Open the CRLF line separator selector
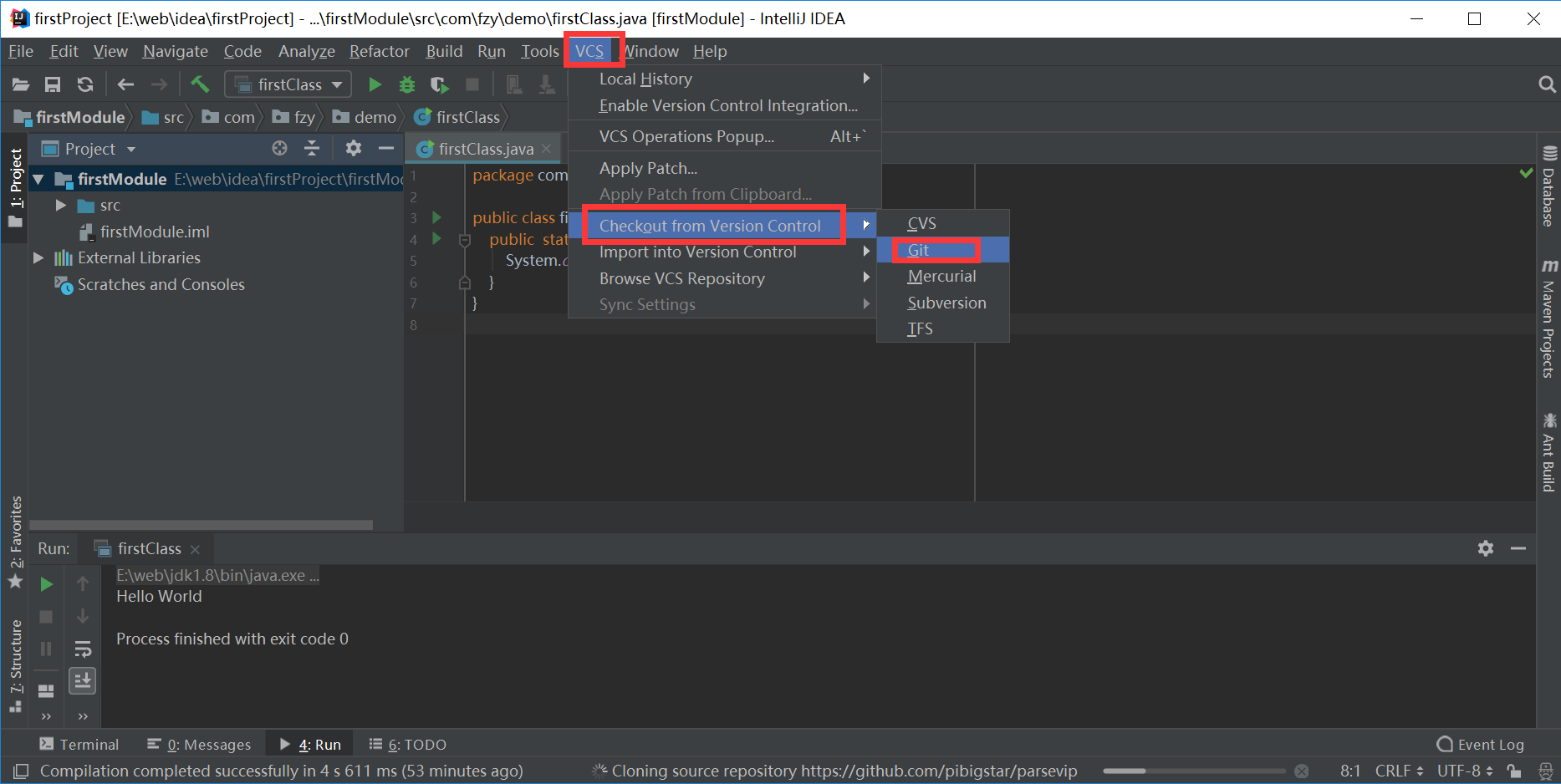This screenshot has width=1561, height=784. coord(1400,771)
